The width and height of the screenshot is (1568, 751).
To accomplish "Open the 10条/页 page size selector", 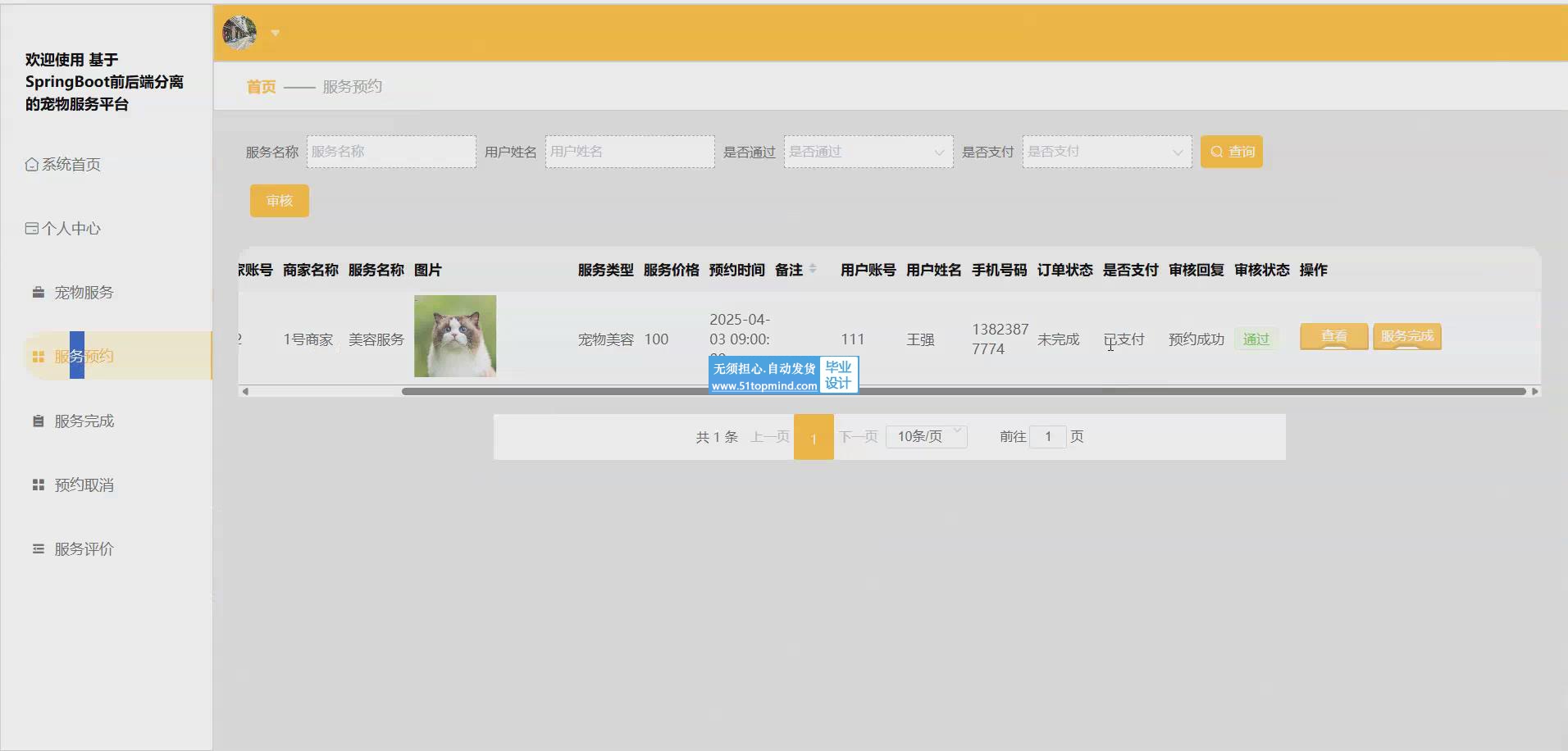I will 926,436.
